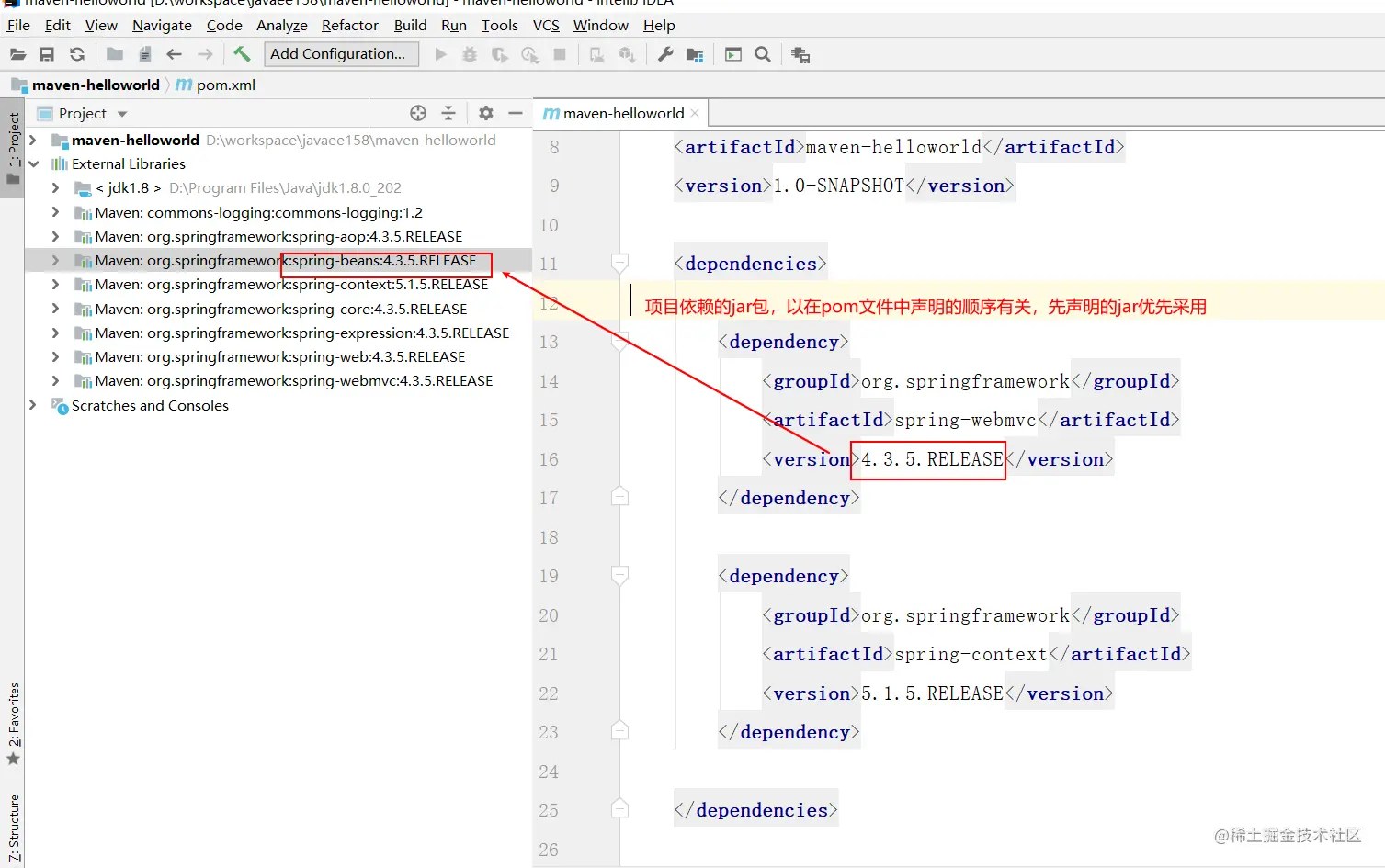
Task: Click the Search Everywhere magnifier icon
Action: [763, 55]
